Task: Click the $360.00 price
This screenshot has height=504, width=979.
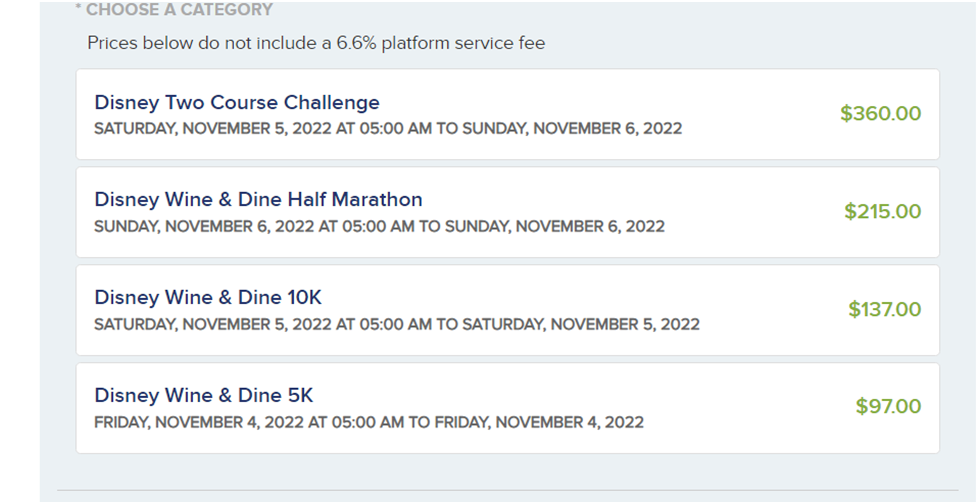Action: [880, 113]
